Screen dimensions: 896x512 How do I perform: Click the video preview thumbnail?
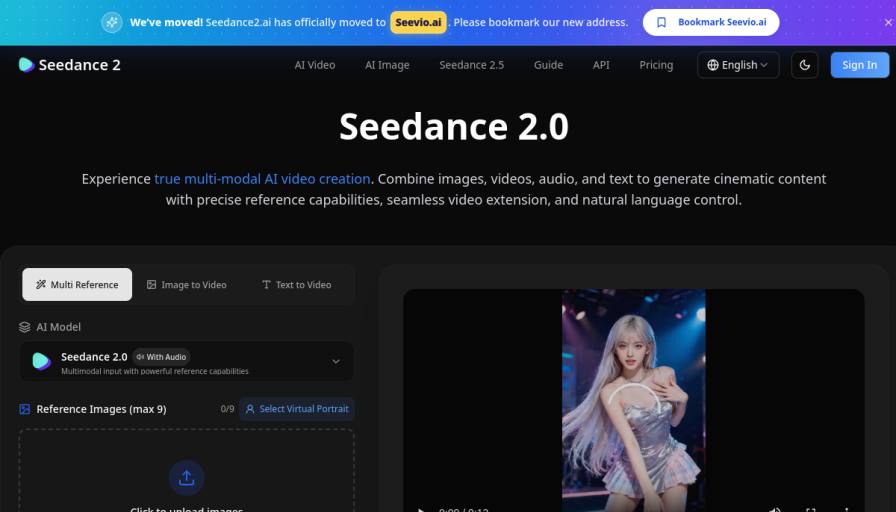tap(634, 400)
